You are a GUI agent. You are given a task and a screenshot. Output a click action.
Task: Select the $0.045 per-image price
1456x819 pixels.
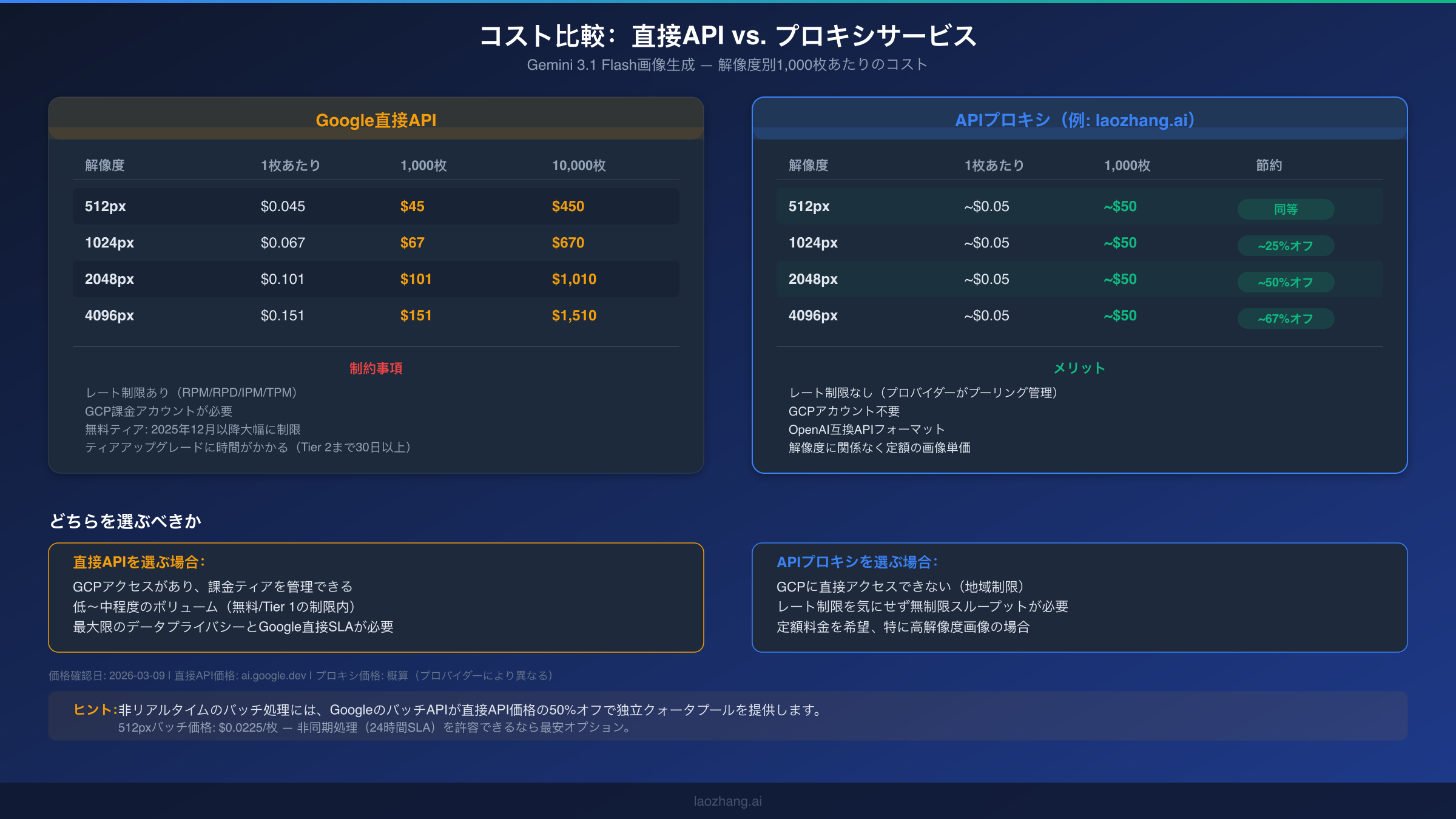coord(283,206)
